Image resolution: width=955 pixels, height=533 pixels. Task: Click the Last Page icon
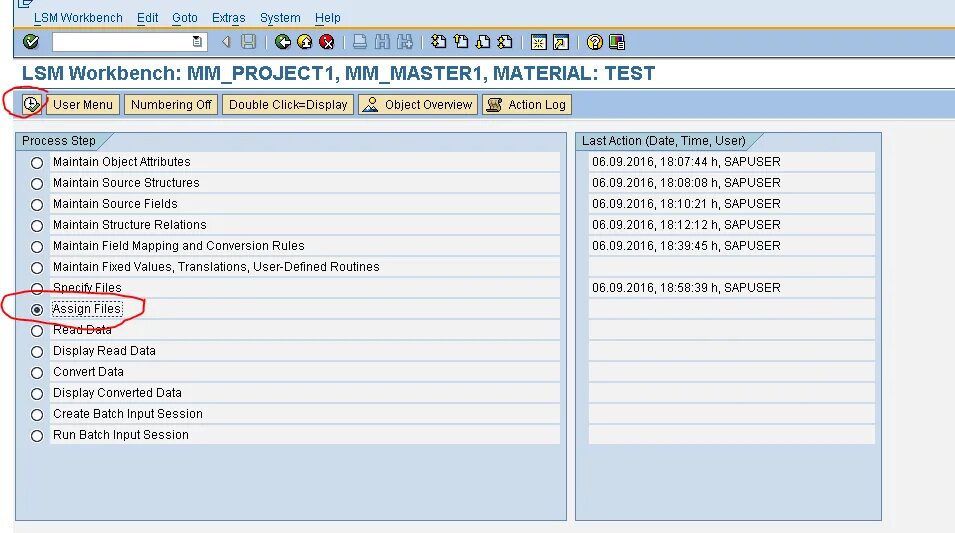[505, 41]
